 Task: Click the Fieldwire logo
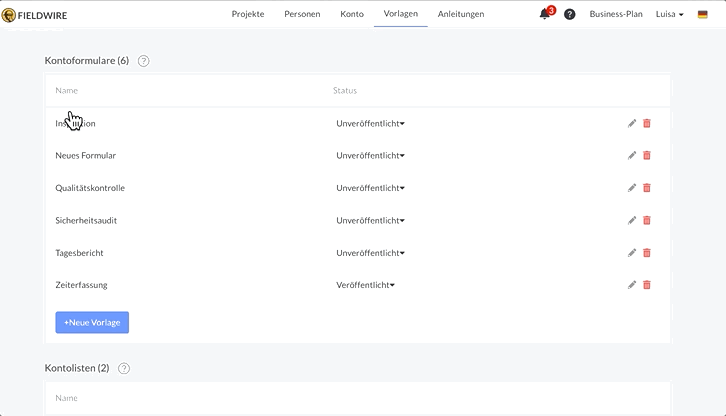34,15
